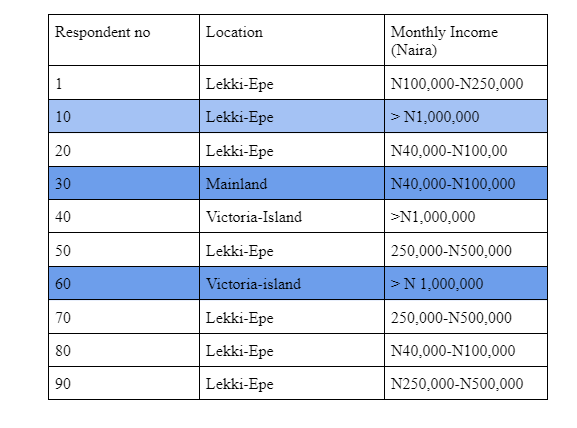577x428 pixels.
Task: Select respondent number 1 cell
Action: (124, 83)
